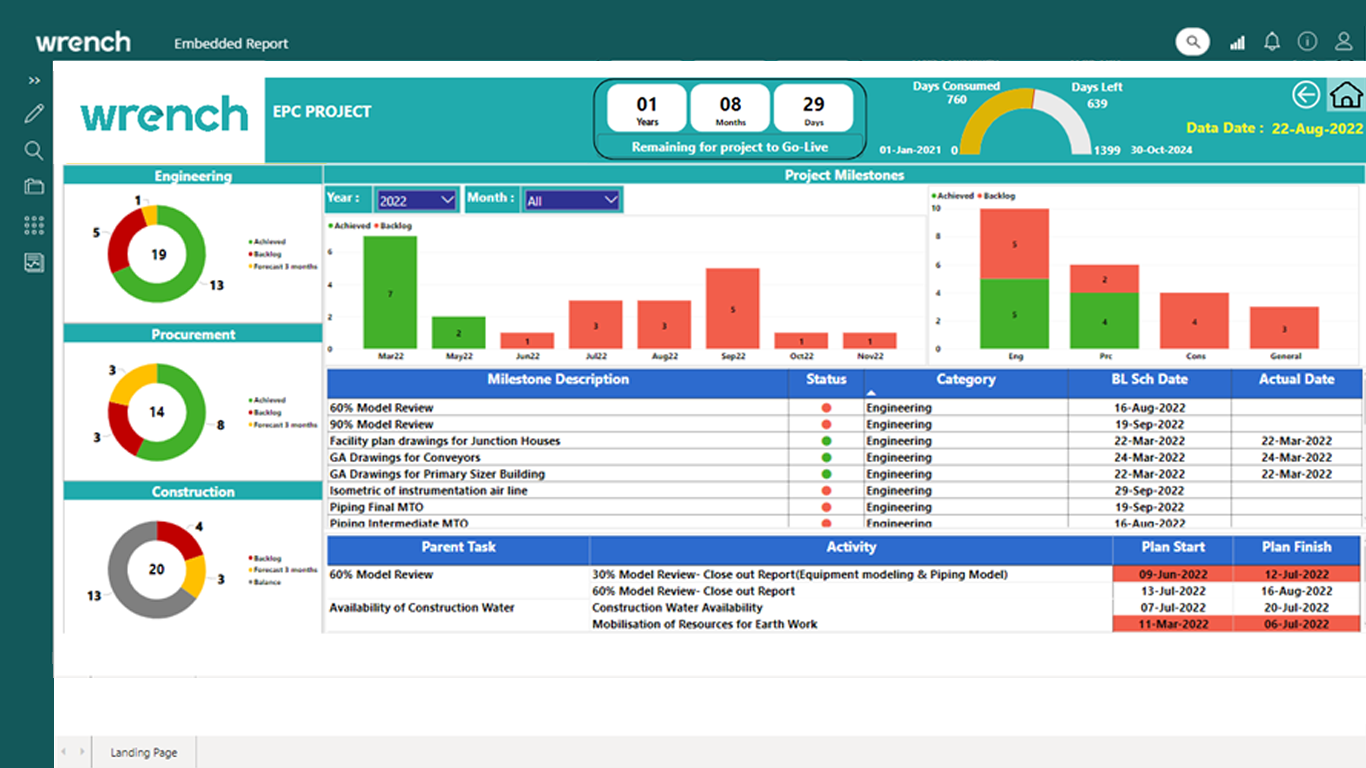1366x768 pixels.
Task: Select the Prc achieved green segment
Action: coord(1105,321)
